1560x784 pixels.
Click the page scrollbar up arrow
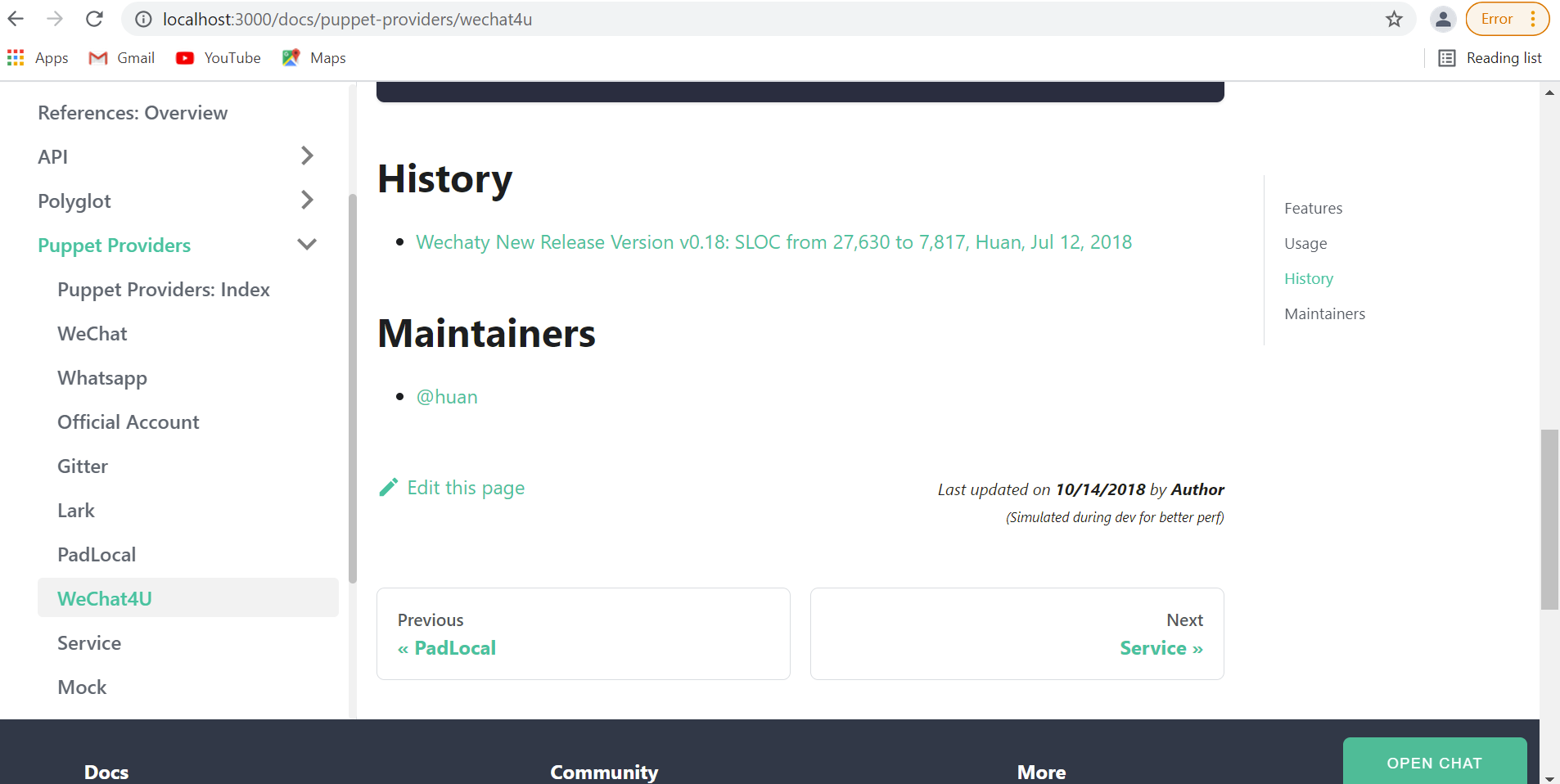(1549, 92)
